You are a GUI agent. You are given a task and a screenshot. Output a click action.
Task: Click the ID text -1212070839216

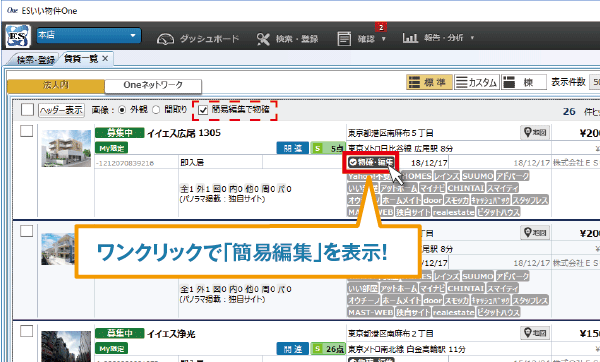pyautogui.click(x=125, y=163)
